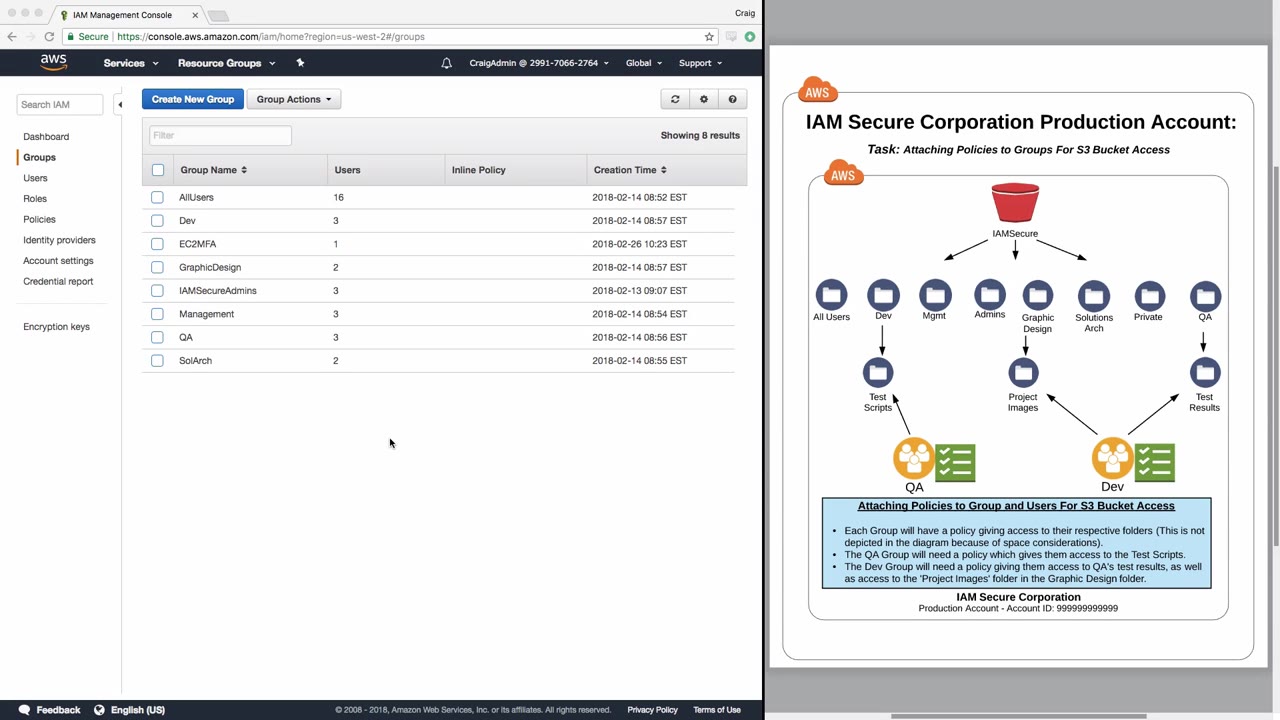Sort table by Creation Time column
Screen dimensions: 1280x720
pos(630,170)
